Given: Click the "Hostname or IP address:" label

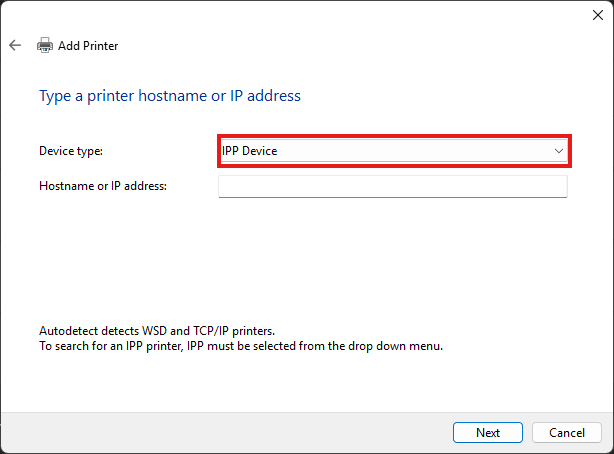Looking at the screenshot, I should pos(103,186).
